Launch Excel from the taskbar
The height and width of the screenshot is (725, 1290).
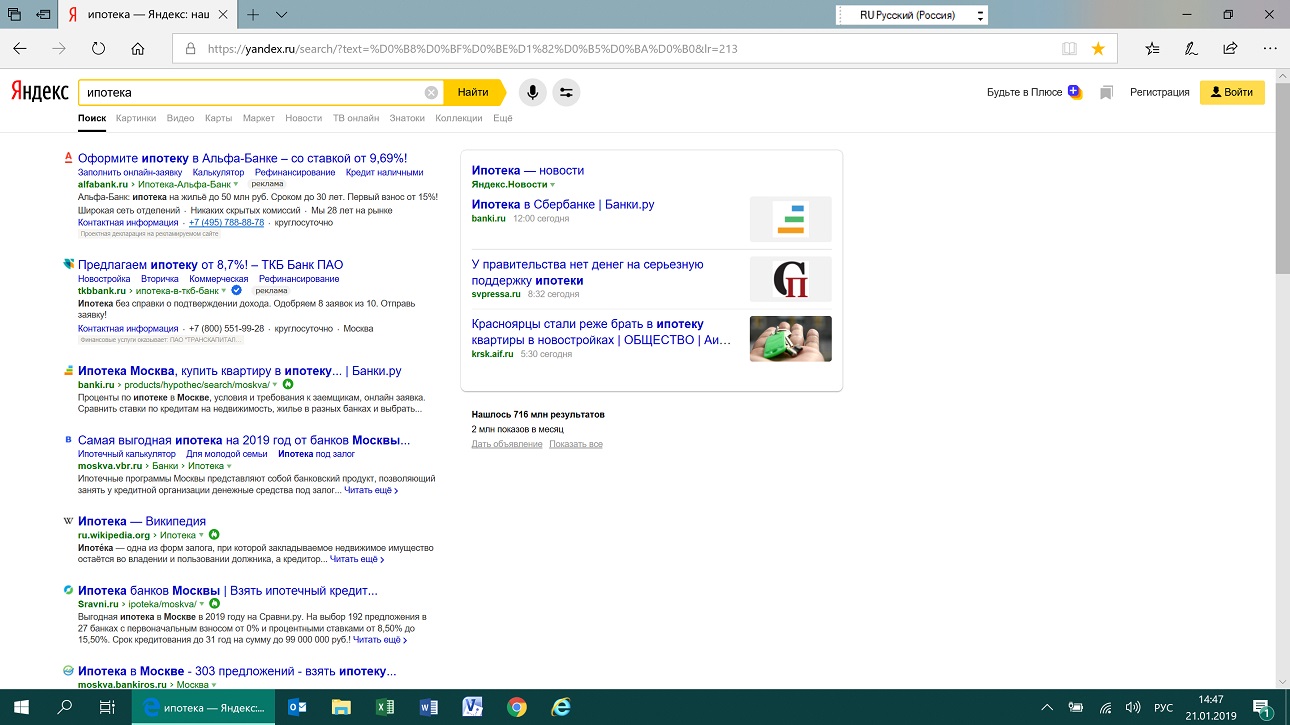[384, 707]
